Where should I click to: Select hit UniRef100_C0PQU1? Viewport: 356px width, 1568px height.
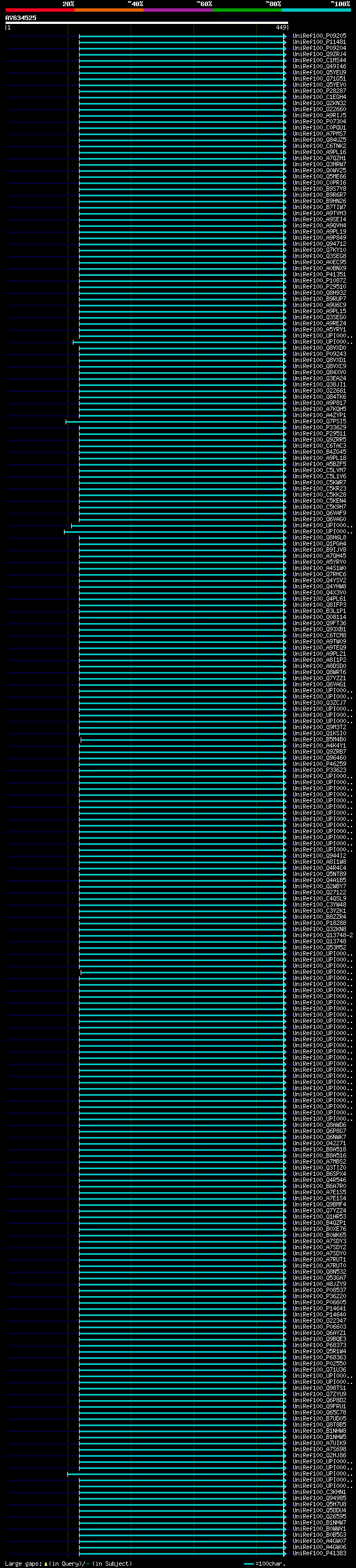319,127
